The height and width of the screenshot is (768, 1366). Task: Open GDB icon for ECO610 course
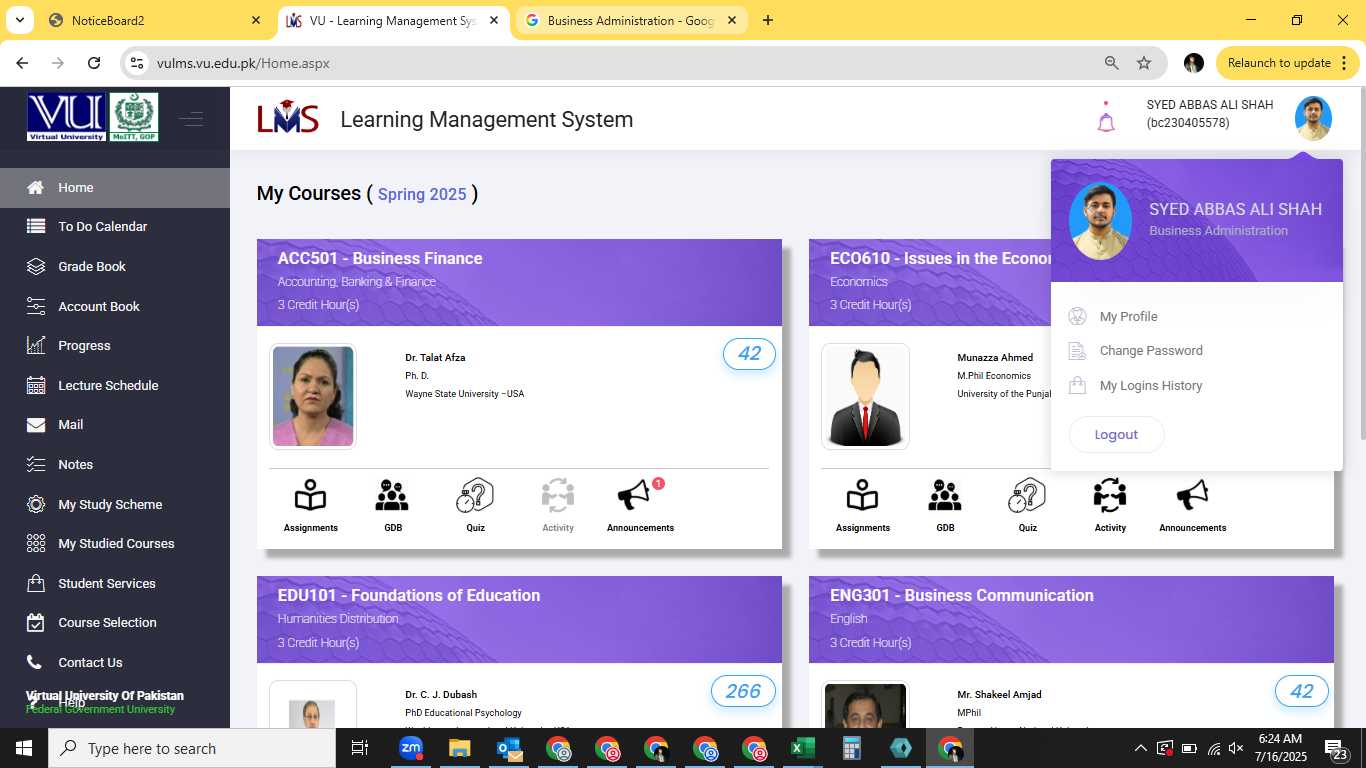(945, 505)
